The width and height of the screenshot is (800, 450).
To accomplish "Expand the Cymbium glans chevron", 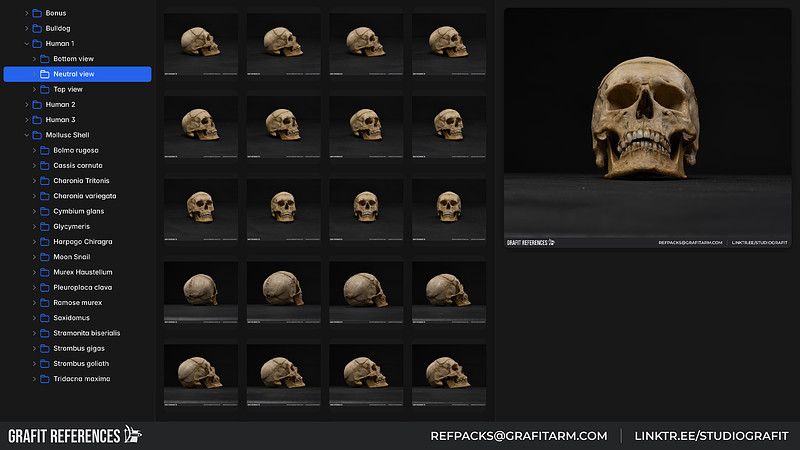I will click(x=34, y=211).
